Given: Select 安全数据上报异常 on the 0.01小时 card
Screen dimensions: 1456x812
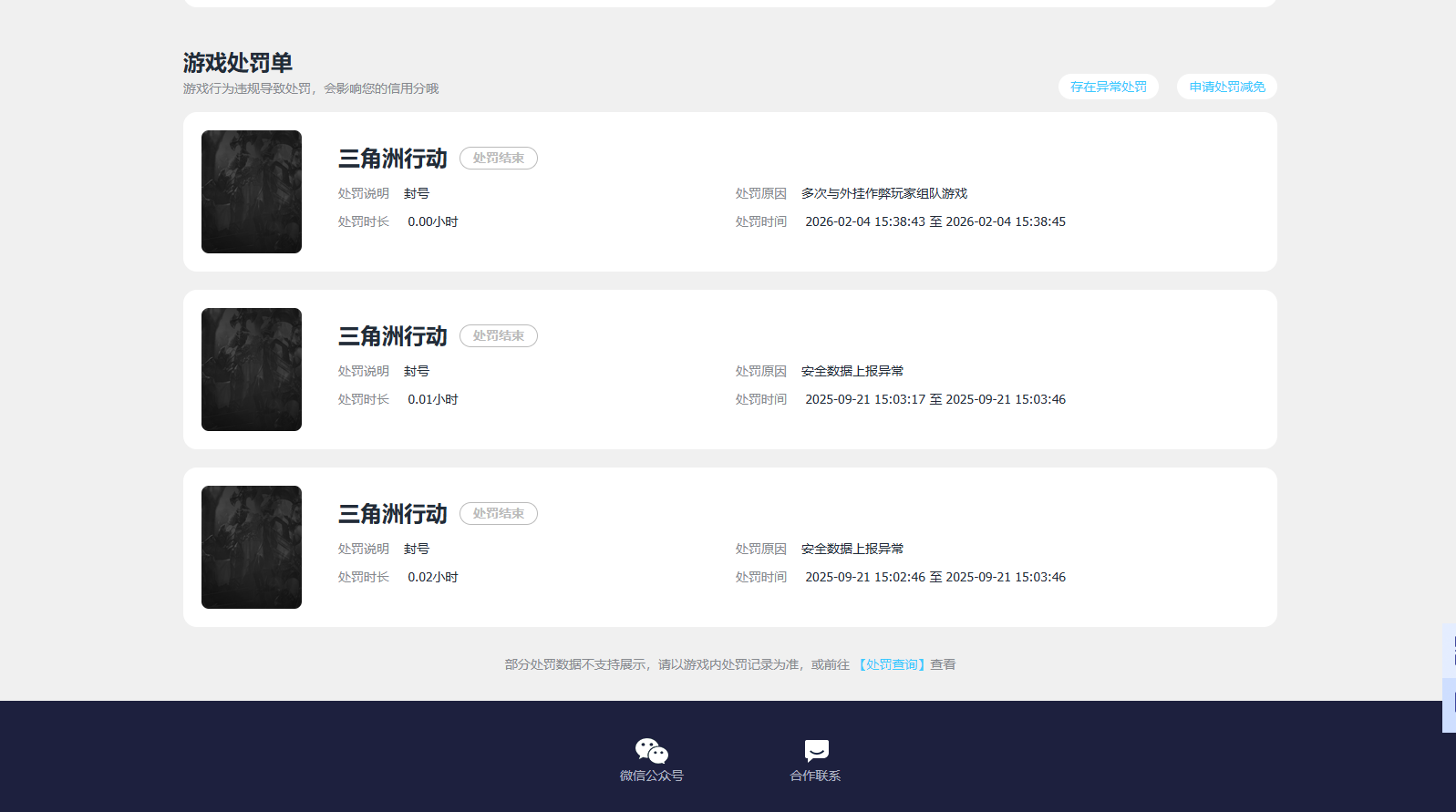Looking at the screenshot, I should [x=852, y=371].
